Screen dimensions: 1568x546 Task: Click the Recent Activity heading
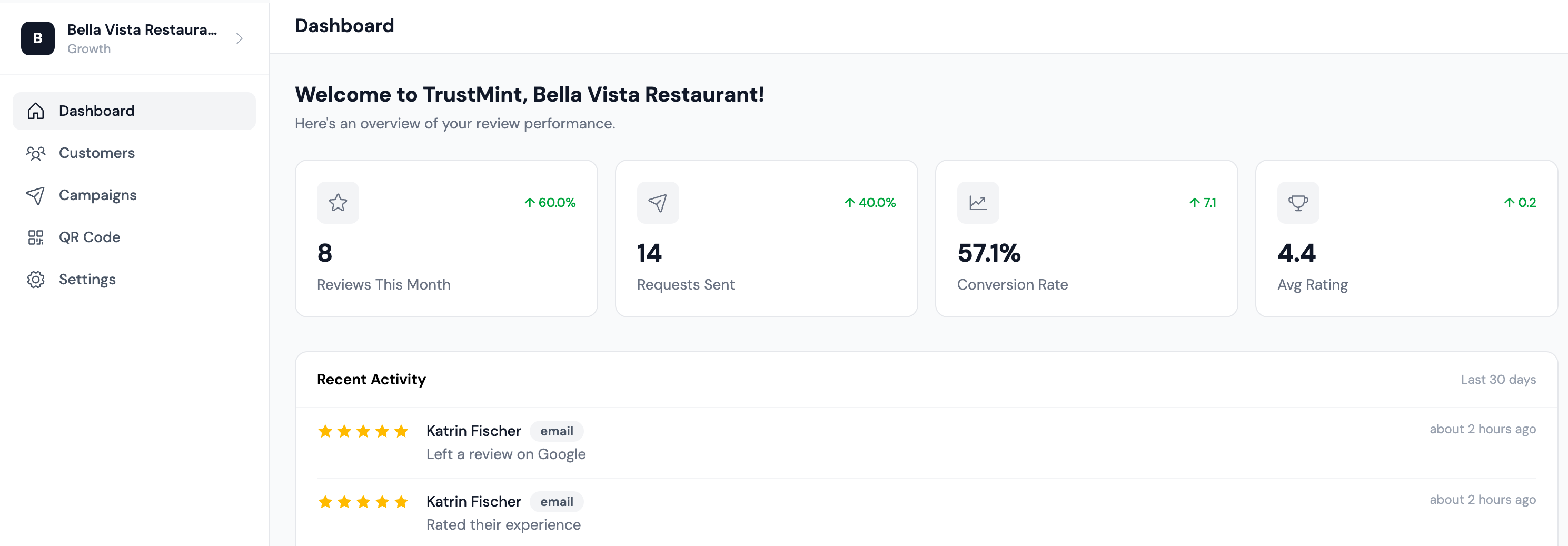tap(371, 379)
